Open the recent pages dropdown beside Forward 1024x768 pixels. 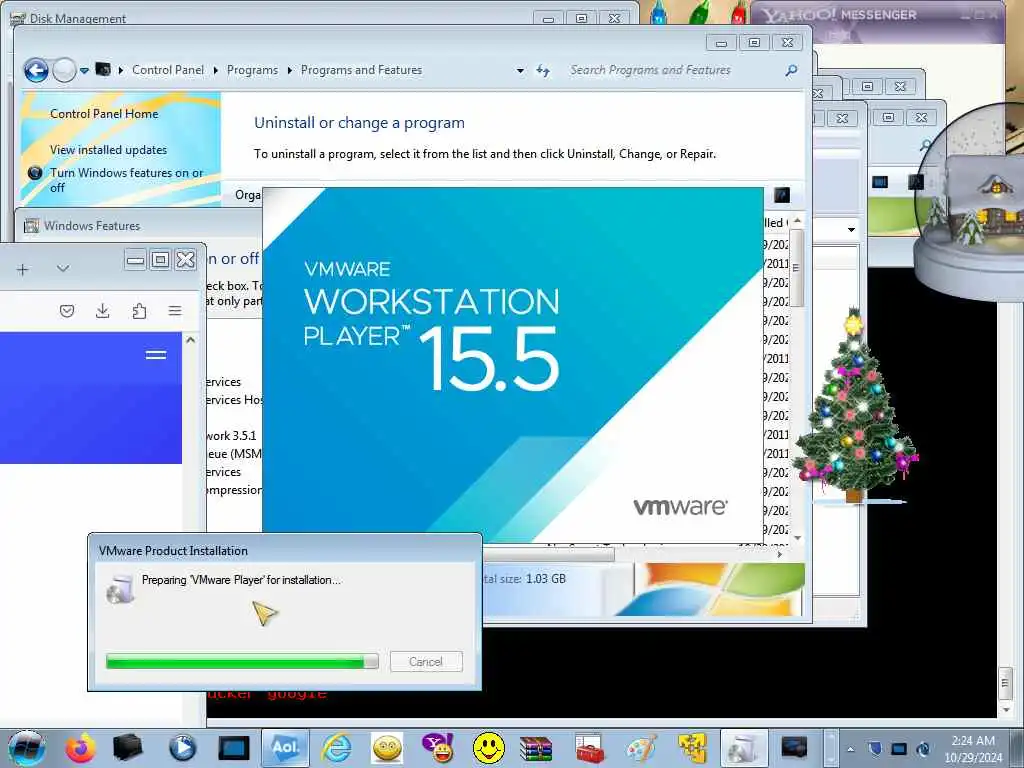point(84,70)
